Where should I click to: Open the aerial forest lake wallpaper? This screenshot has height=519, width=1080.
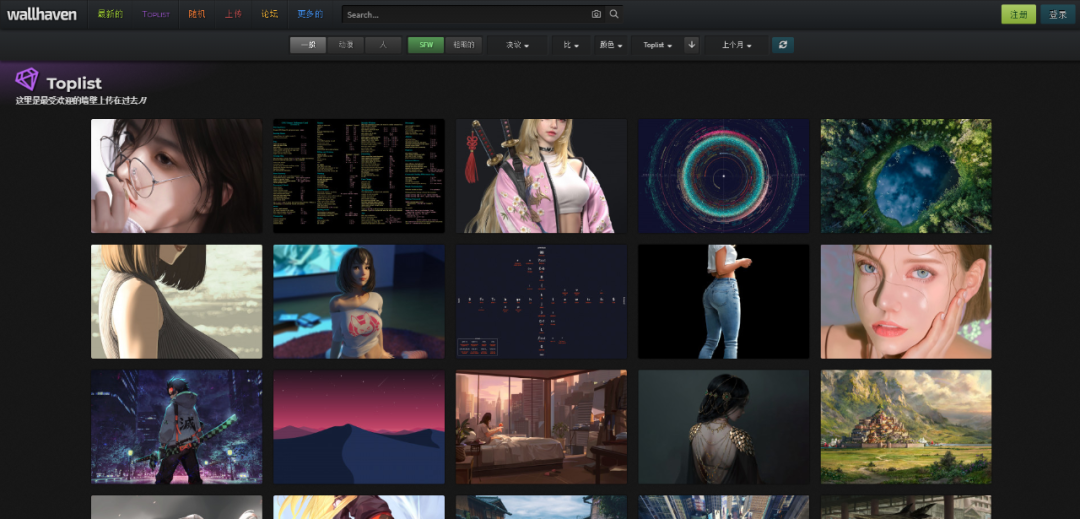point(906,176)
